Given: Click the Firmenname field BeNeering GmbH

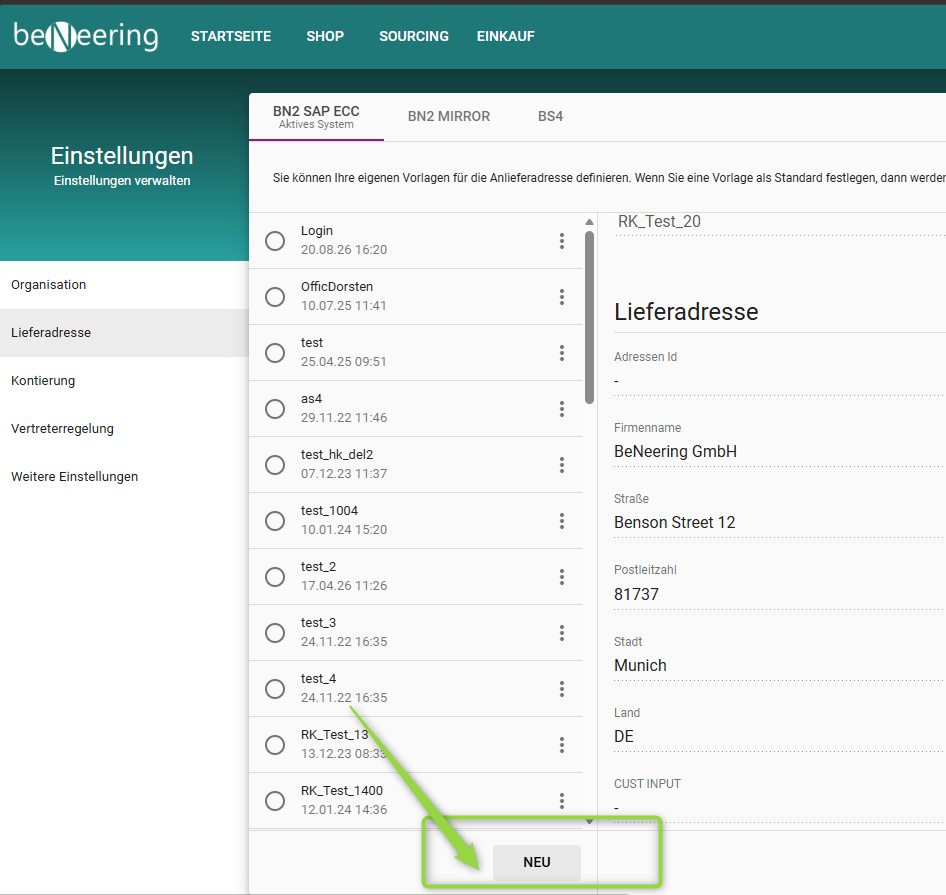Looking at the screenshot, I should pyautogui.click(x=779, y=452).
